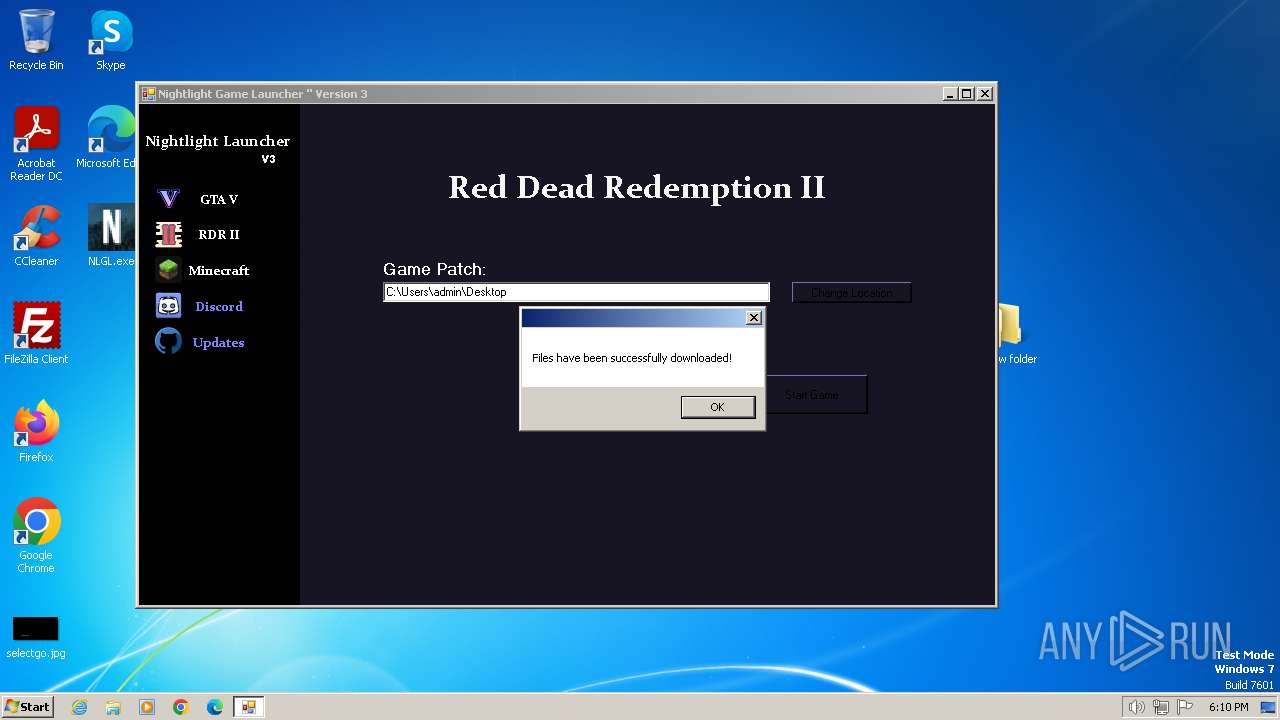Select the Firefox desktop shortcut

36,432
